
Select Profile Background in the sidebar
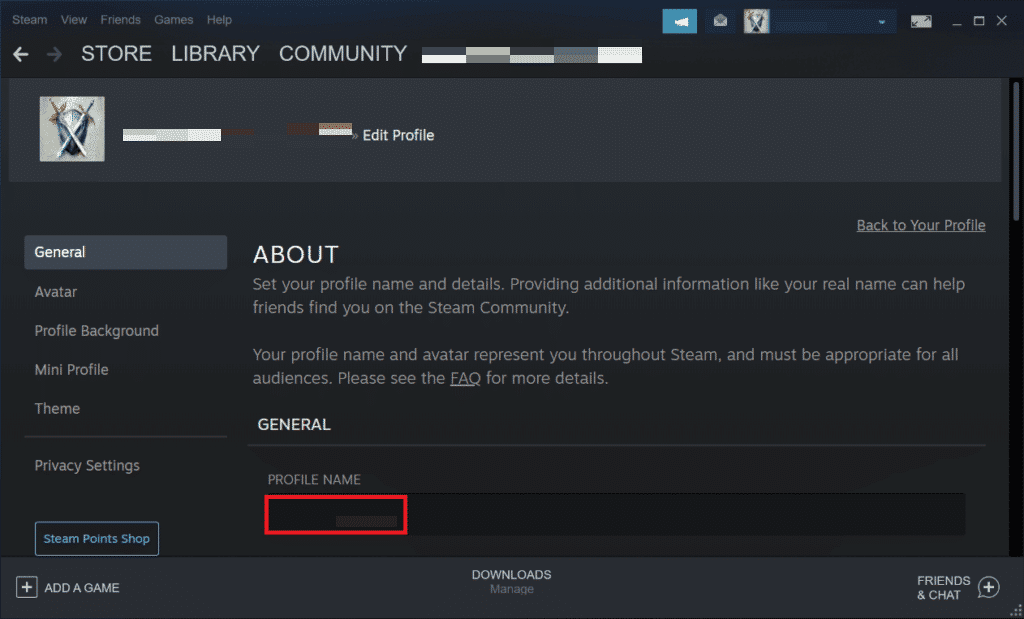tap(97, 331)
